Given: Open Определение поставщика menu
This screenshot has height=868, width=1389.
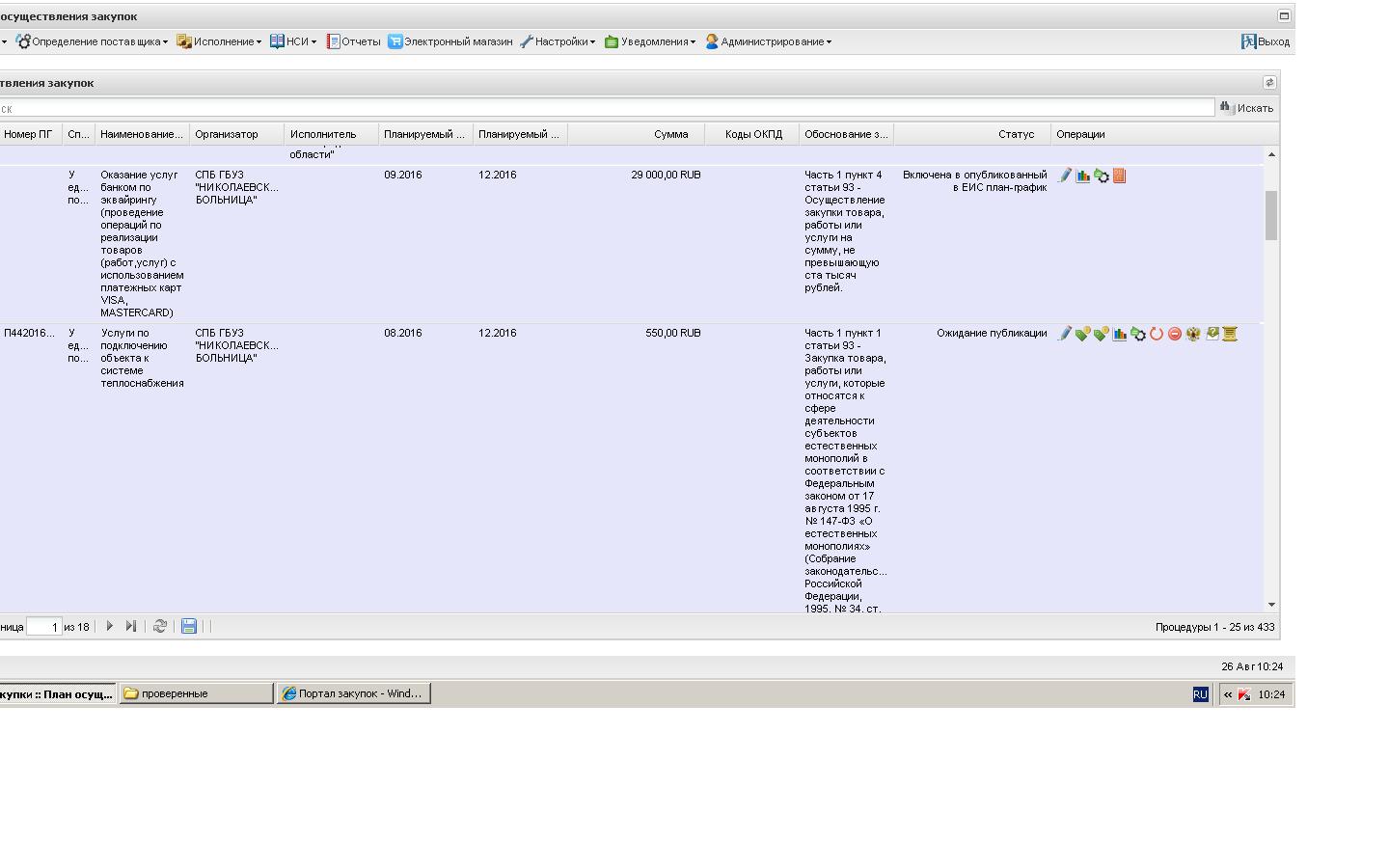Looking at the screenshot, I should [x=92, y=41].
